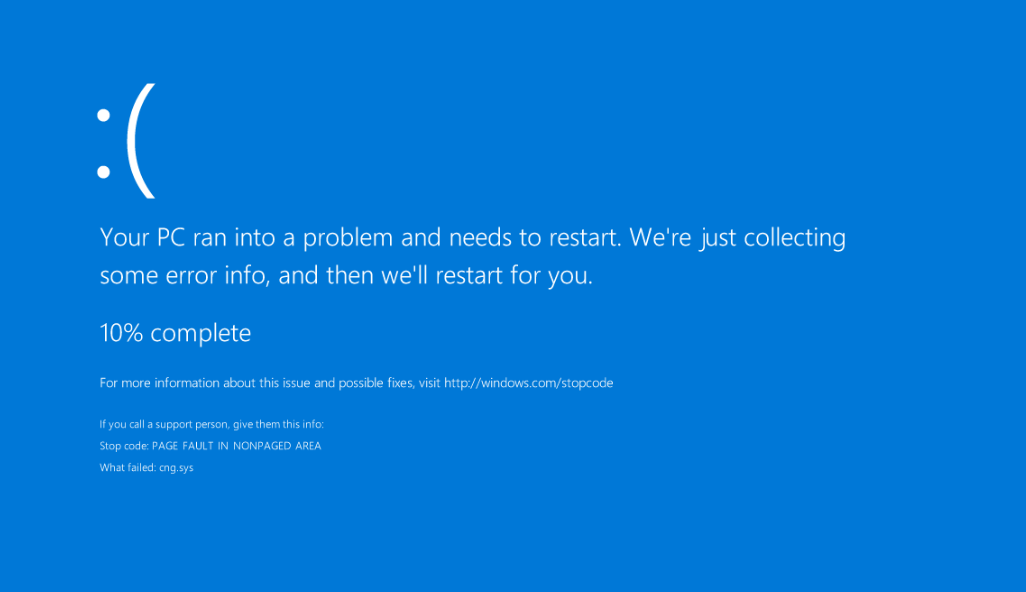Click the "If you call a support person" line

[x=167, y=425]
